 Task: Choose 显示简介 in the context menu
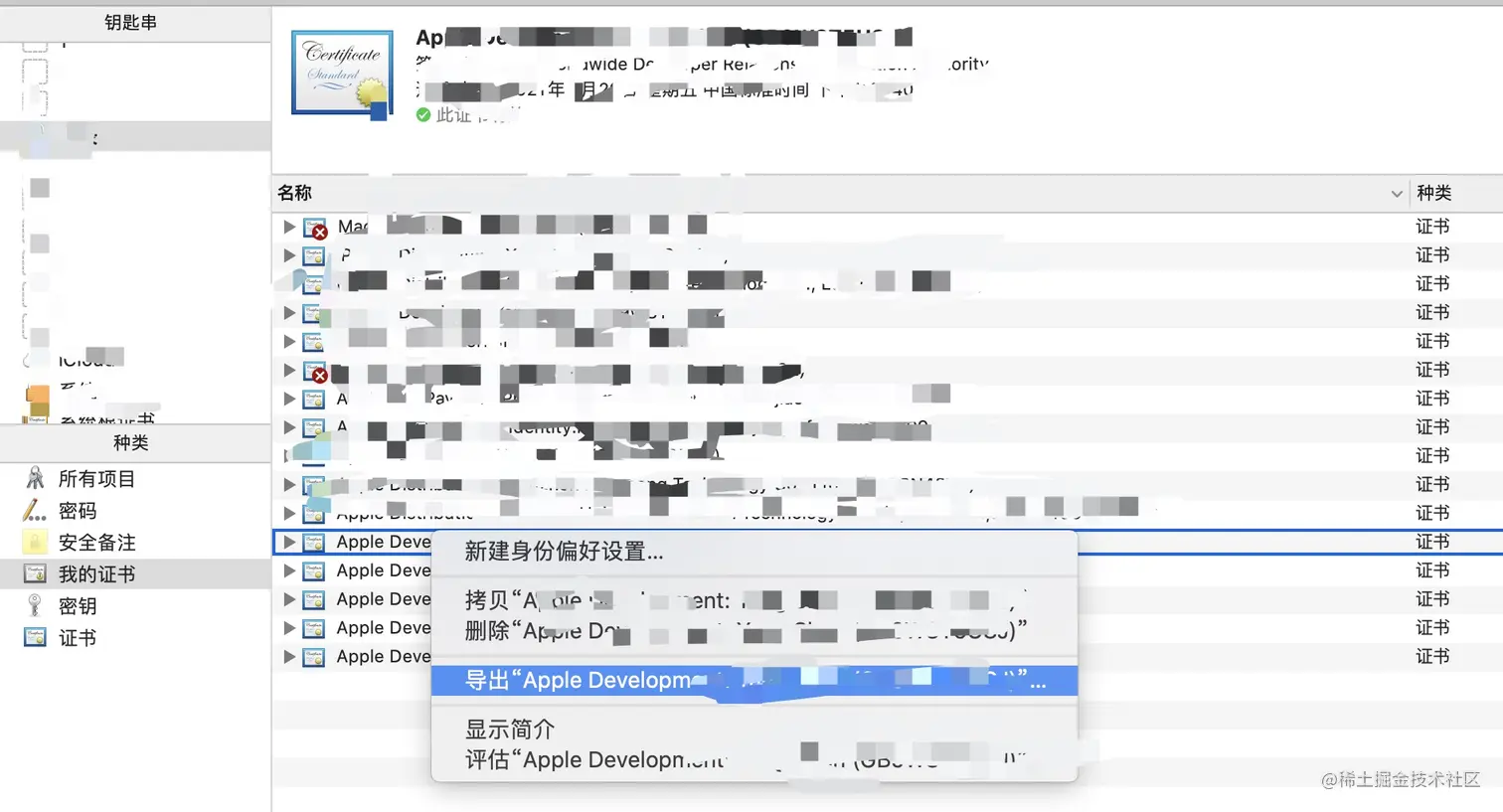[754, 729]
